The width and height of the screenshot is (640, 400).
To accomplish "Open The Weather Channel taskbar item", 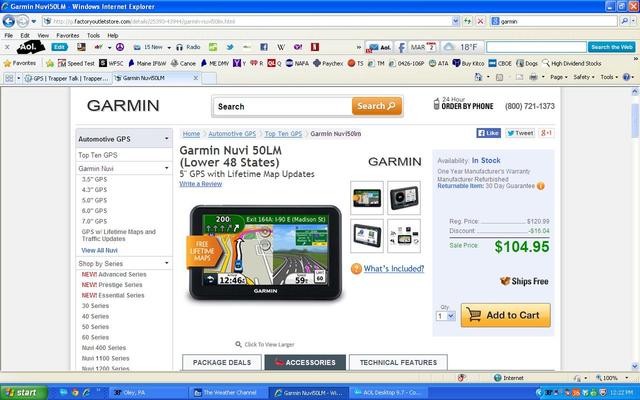I will (x=229, y=393).
